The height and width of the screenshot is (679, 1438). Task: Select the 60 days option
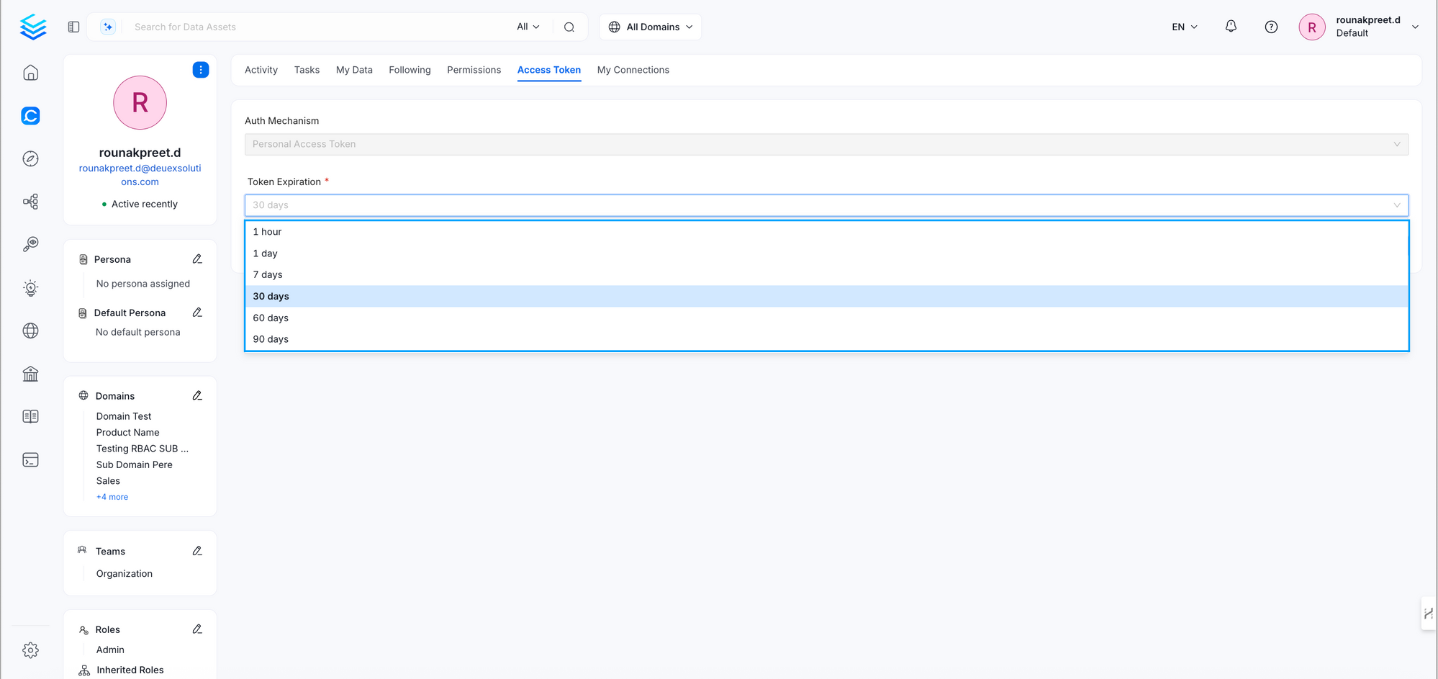point(827,318)
